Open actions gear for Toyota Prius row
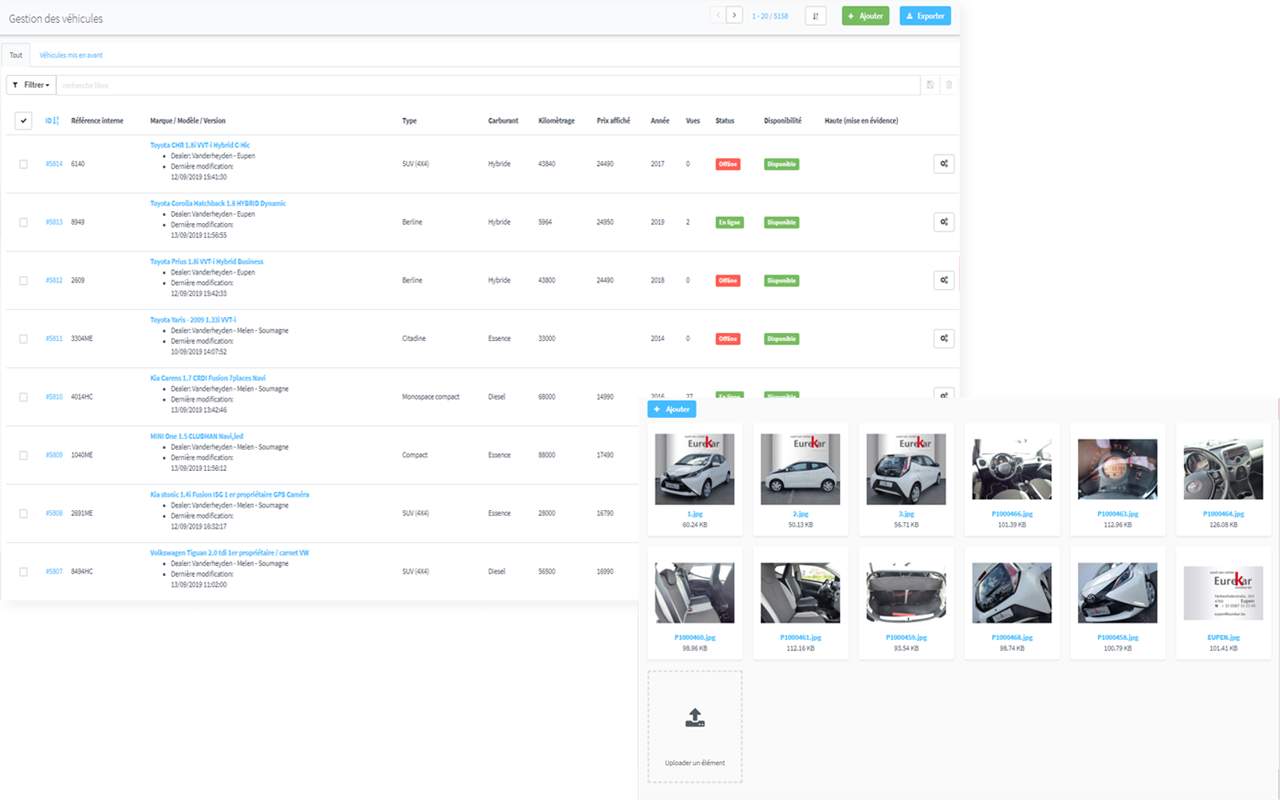 point(943,280)
